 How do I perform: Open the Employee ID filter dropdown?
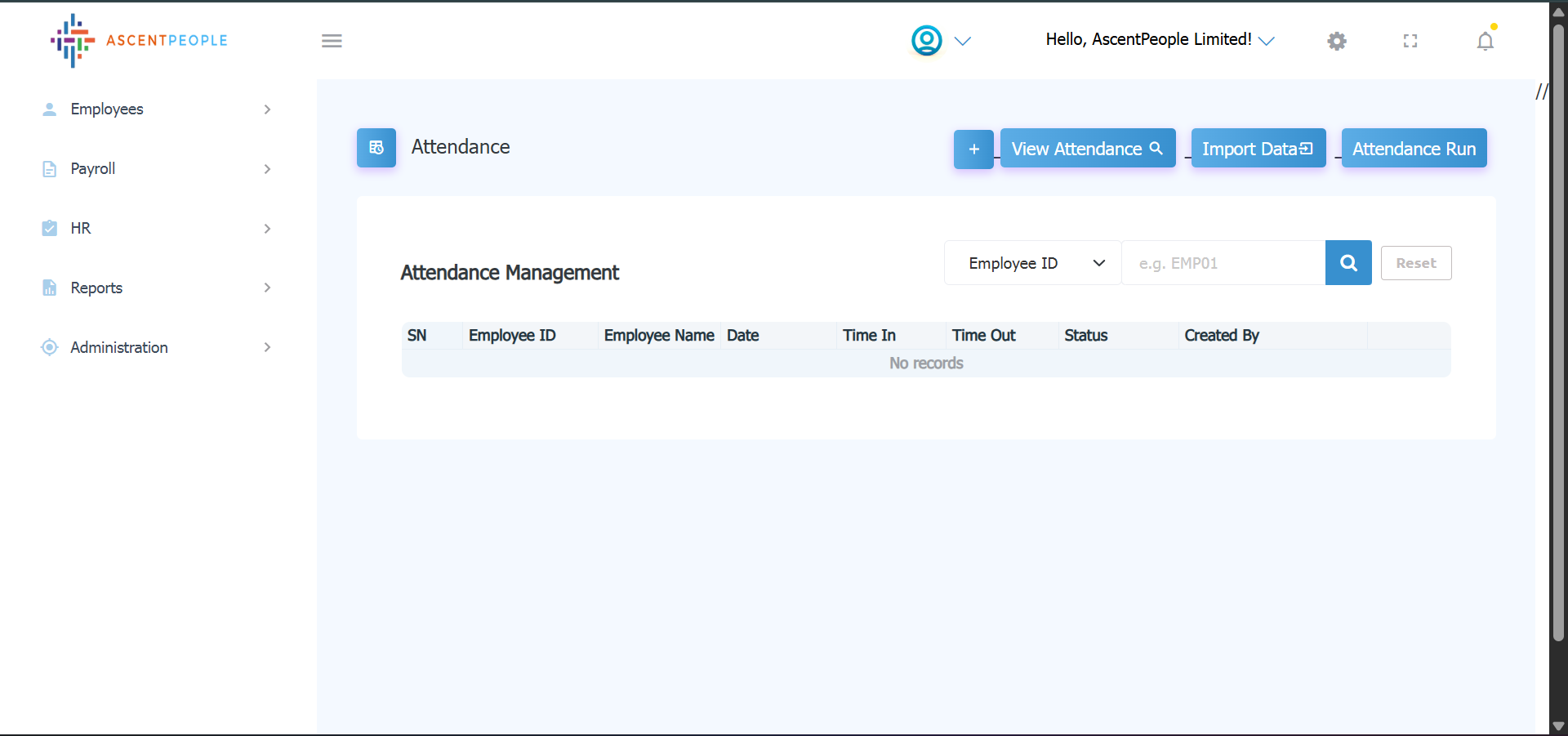[x=1032, y=263]
